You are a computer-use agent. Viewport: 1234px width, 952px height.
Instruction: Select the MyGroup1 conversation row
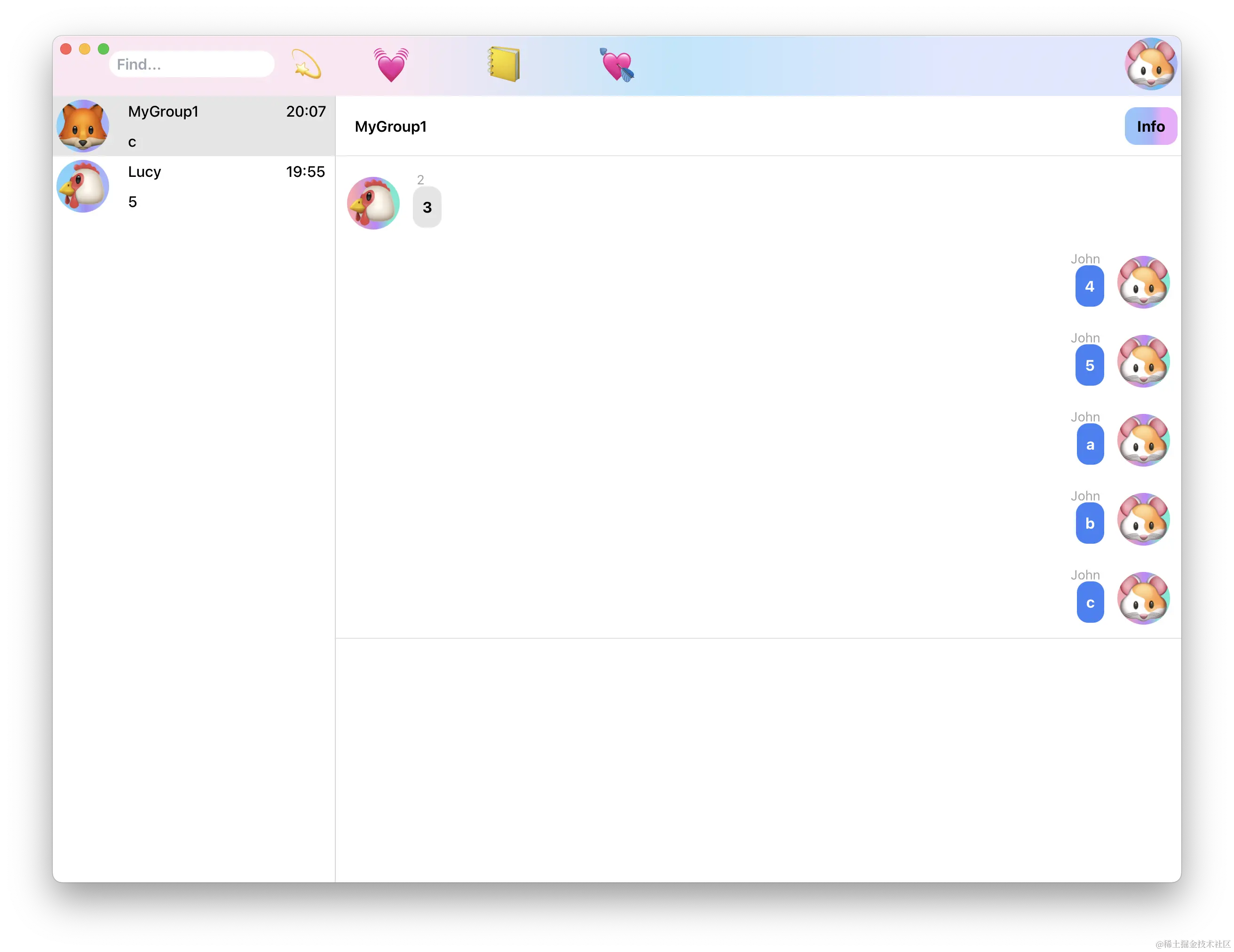226,126
